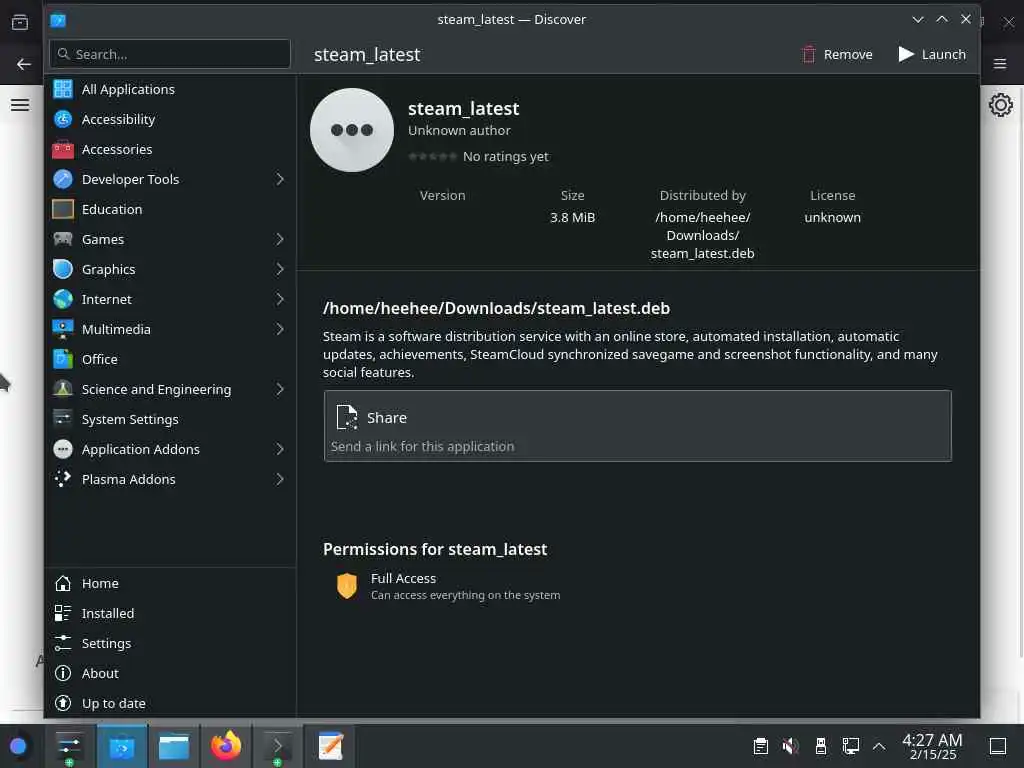The image size is (1024, 768).
Task: Click the steam_latest application icon
Action: (352, 130)
